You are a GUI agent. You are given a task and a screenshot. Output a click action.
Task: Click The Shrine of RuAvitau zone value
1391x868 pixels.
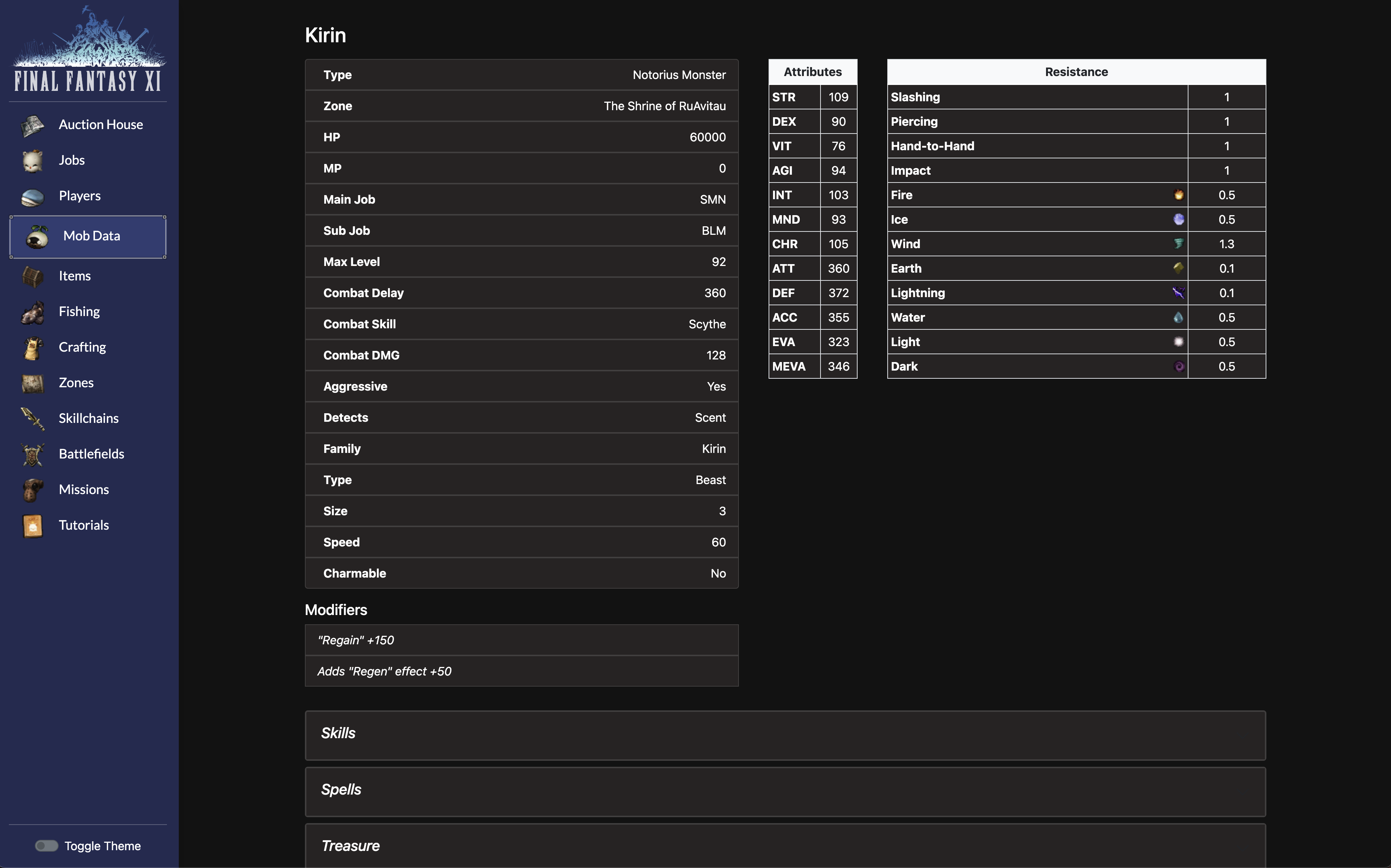664,106
